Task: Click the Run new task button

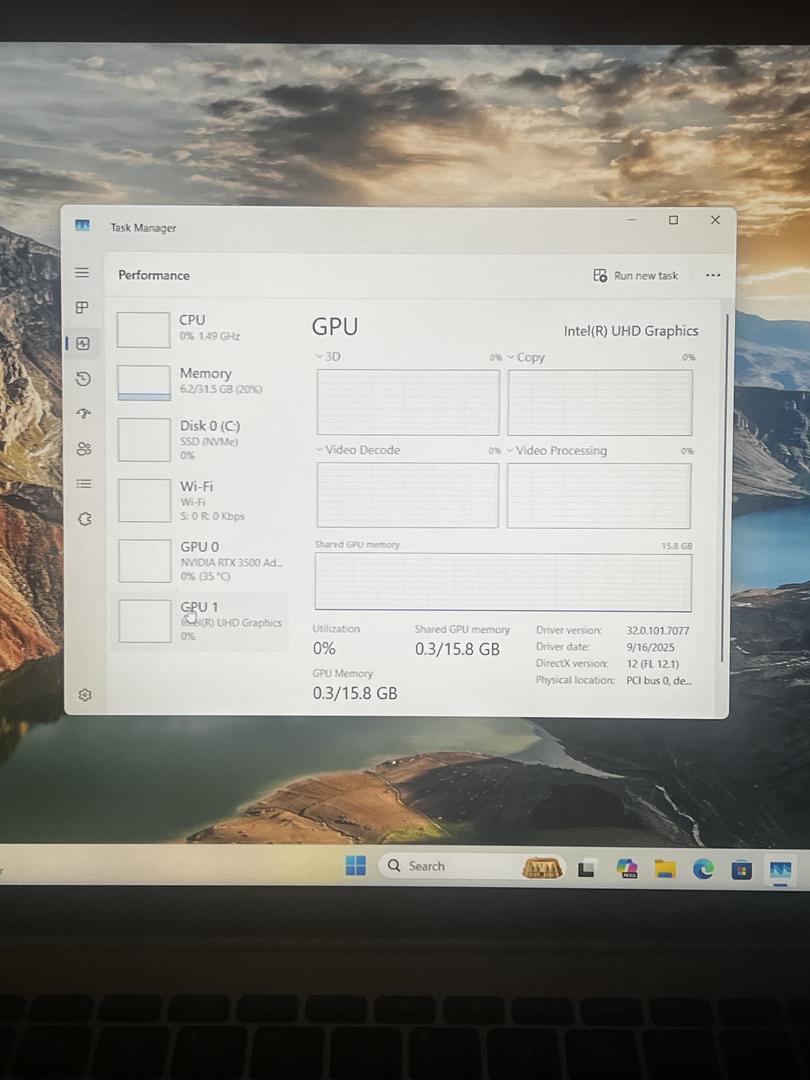Action: [636, 276]
